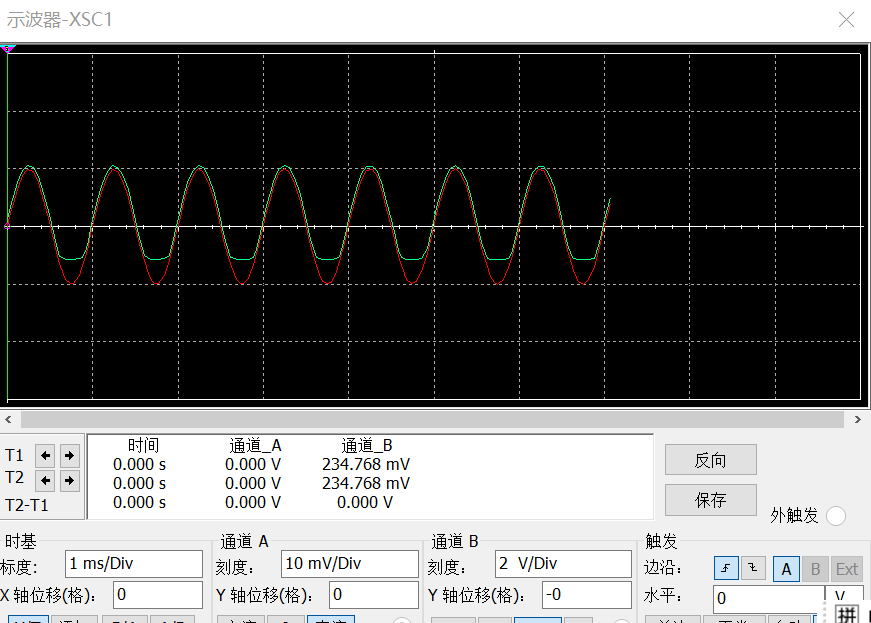Screen dimensions: 871x623
Task: Click the scrollbar right arrow under display
Action: point(858,419)
